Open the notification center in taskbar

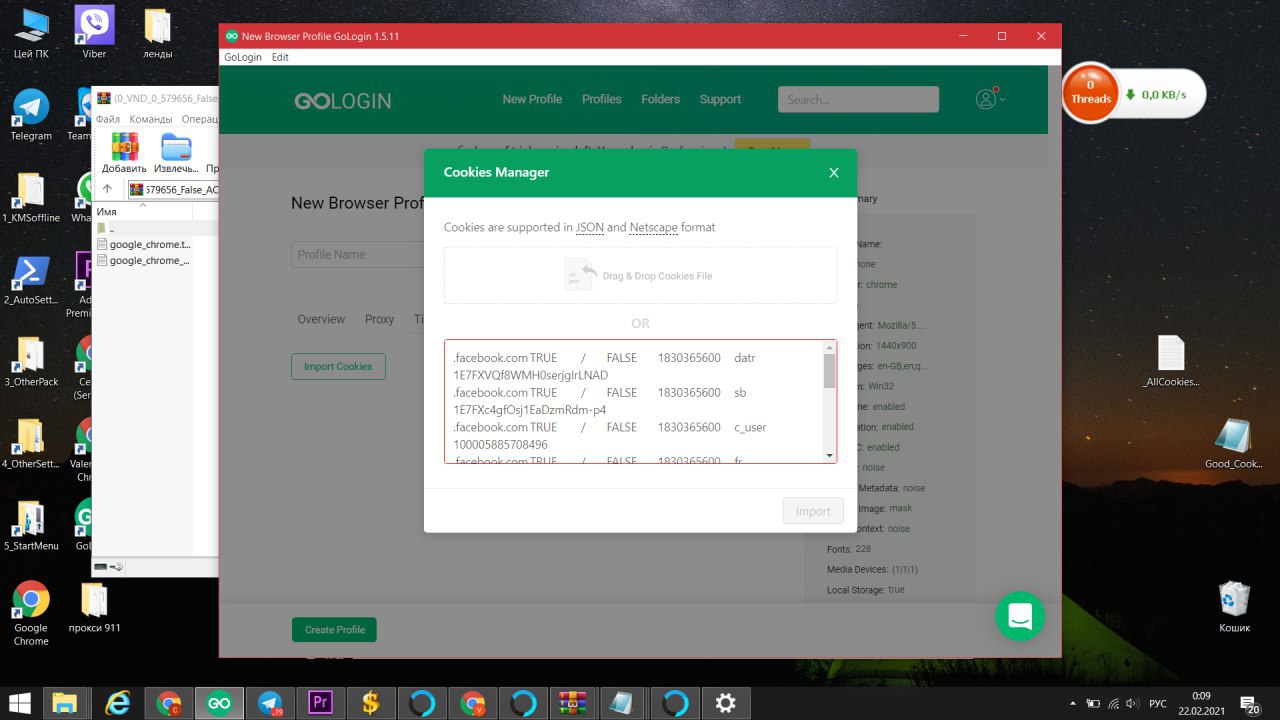(x=1250, y=703)
